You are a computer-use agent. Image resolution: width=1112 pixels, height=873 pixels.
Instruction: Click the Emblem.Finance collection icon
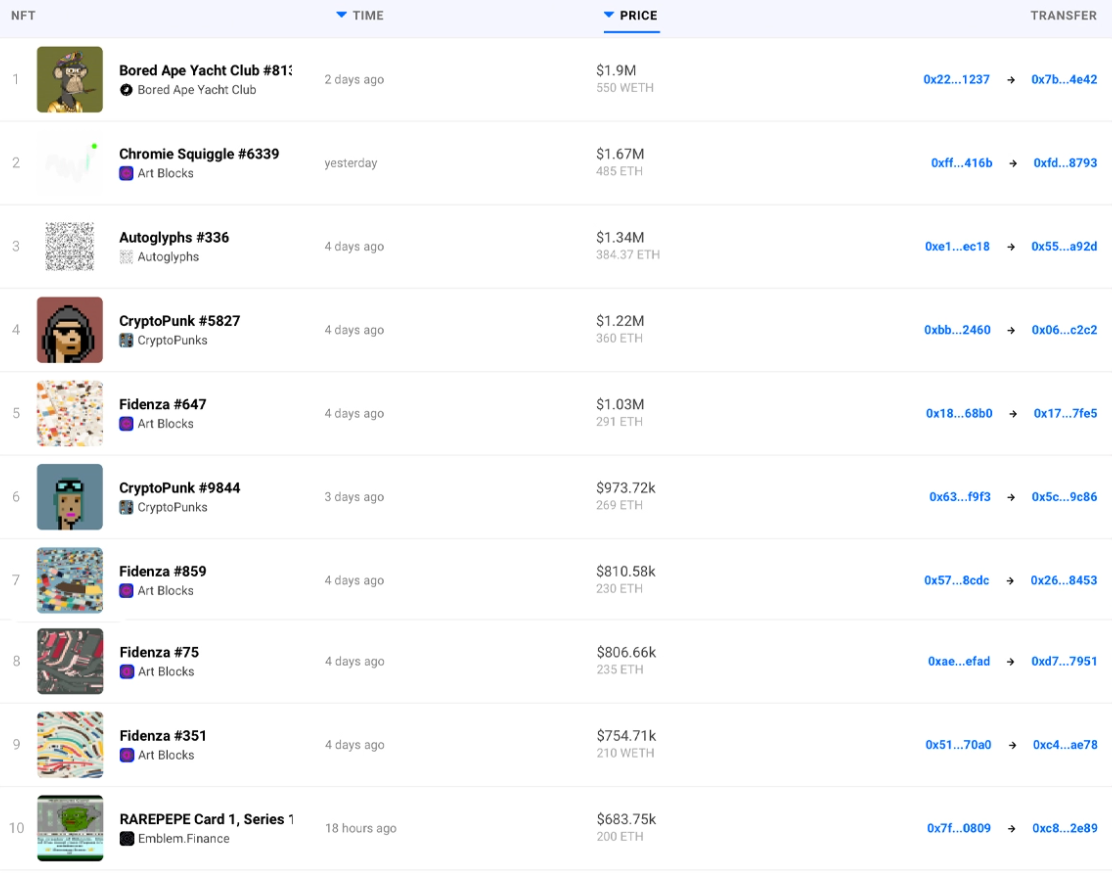pyautogui.click(x=127, y=839)
